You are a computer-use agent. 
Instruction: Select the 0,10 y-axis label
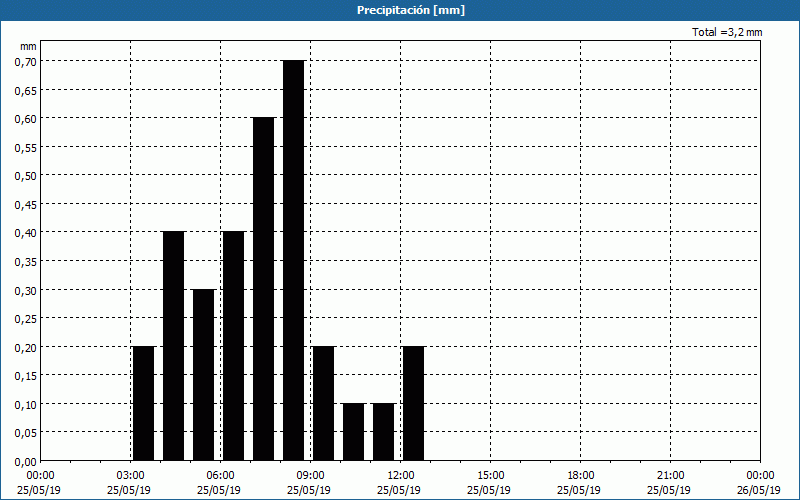[x=26, y=405]
